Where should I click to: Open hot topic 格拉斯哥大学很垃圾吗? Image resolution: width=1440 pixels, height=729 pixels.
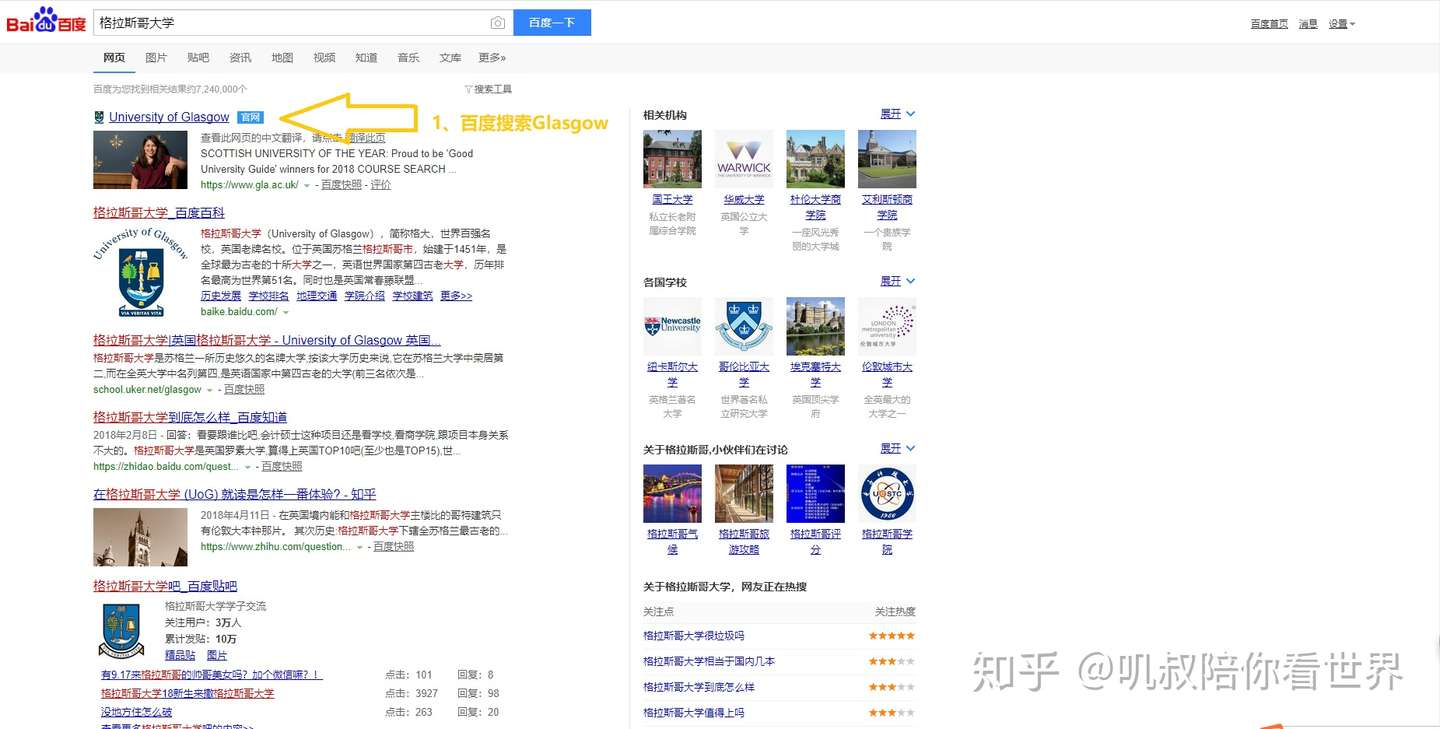[x=693, y=636]
